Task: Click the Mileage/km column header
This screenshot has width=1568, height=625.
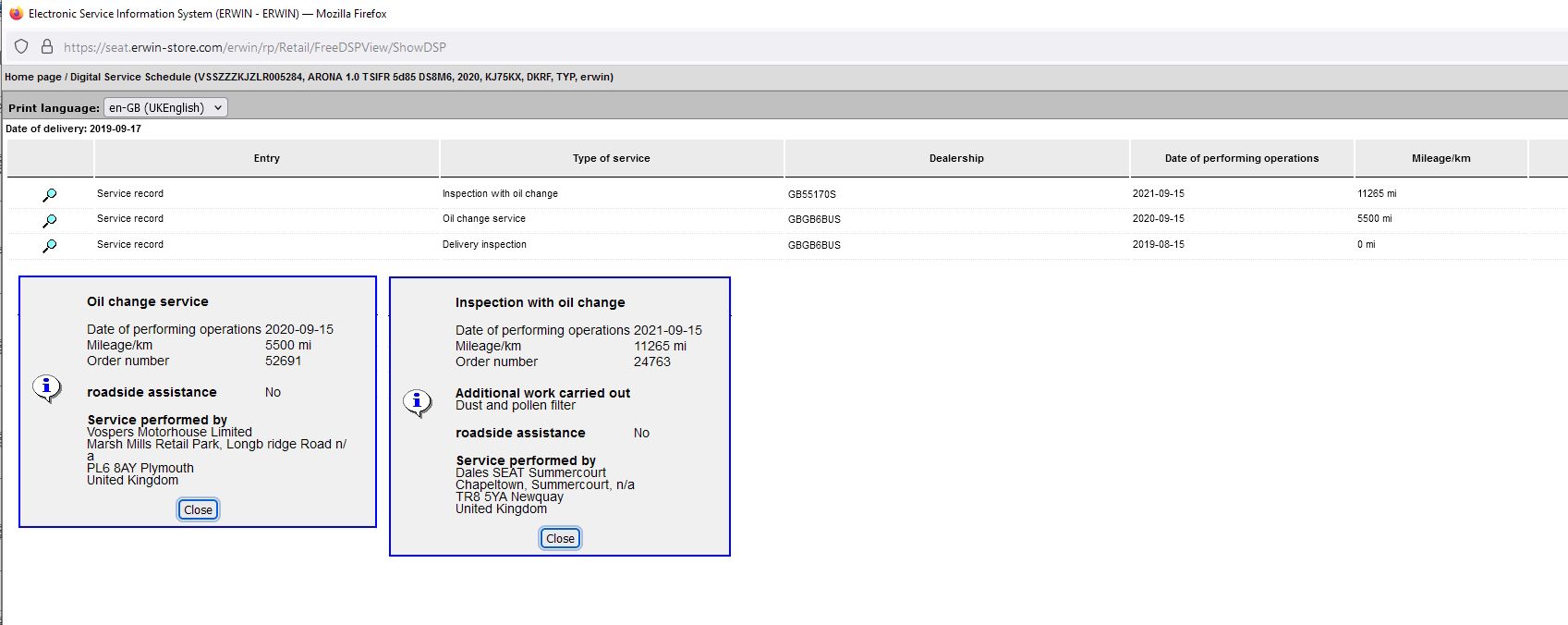Action: 1440,158
